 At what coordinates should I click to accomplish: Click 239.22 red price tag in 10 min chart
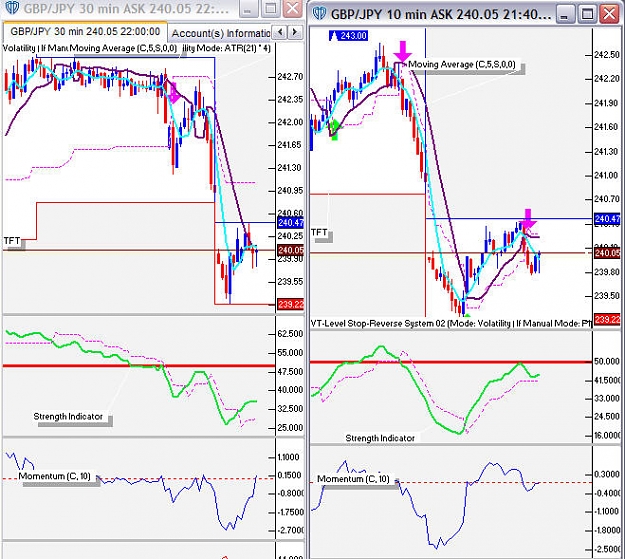607,319
